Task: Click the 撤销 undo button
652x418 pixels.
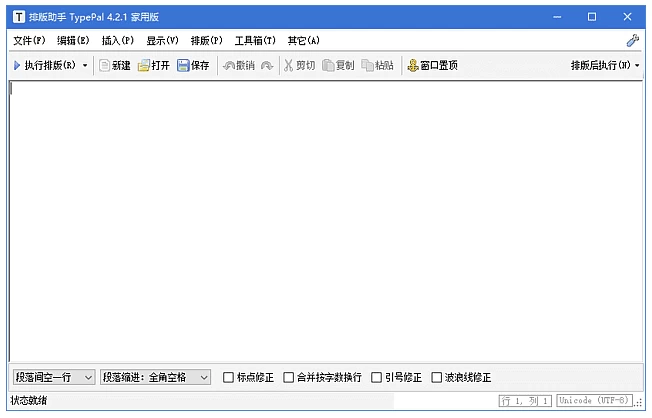Action: pyautogui.click(x=238, y=66)
